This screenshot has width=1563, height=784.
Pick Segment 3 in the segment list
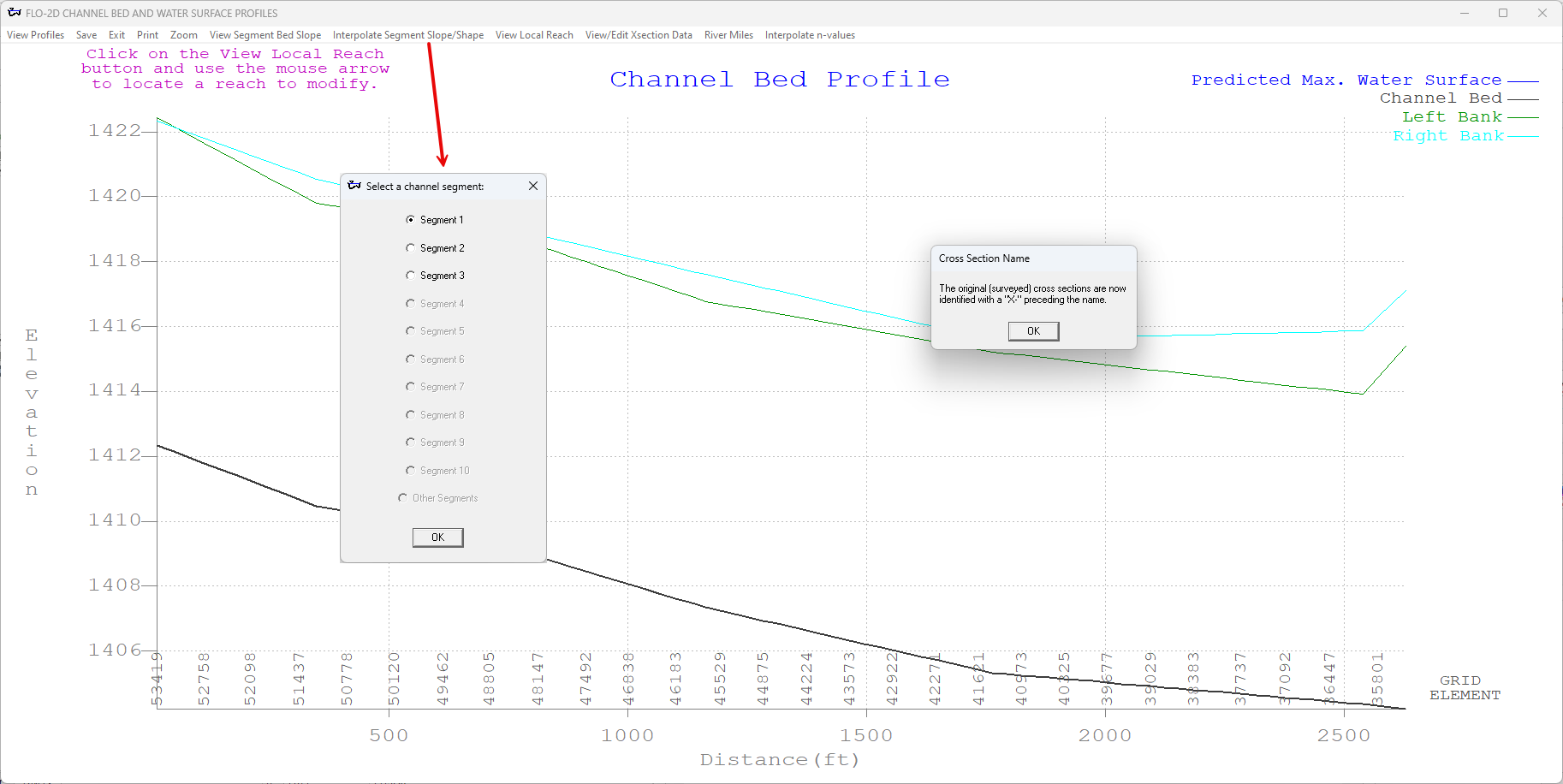(x=411, y=276)
